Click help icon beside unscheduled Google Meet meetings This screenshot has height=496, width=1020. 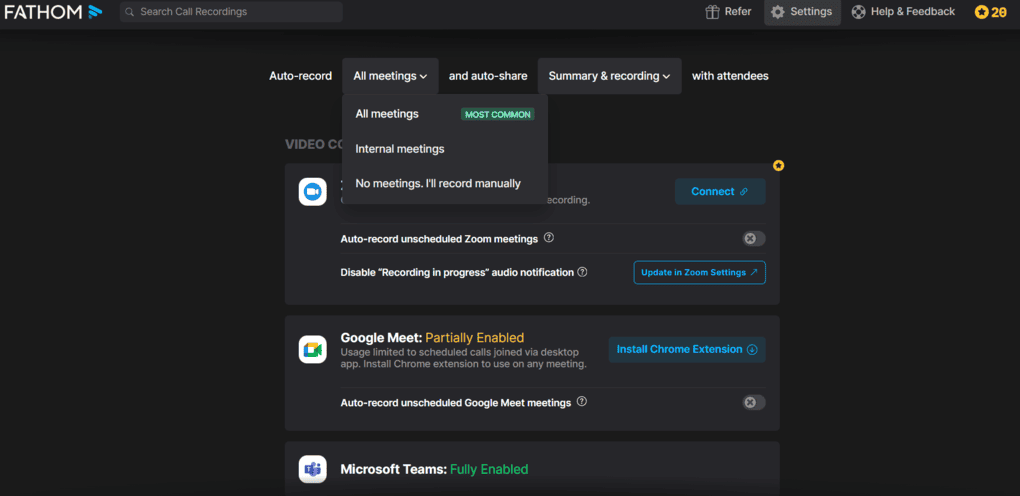click(x=582, y=402)
